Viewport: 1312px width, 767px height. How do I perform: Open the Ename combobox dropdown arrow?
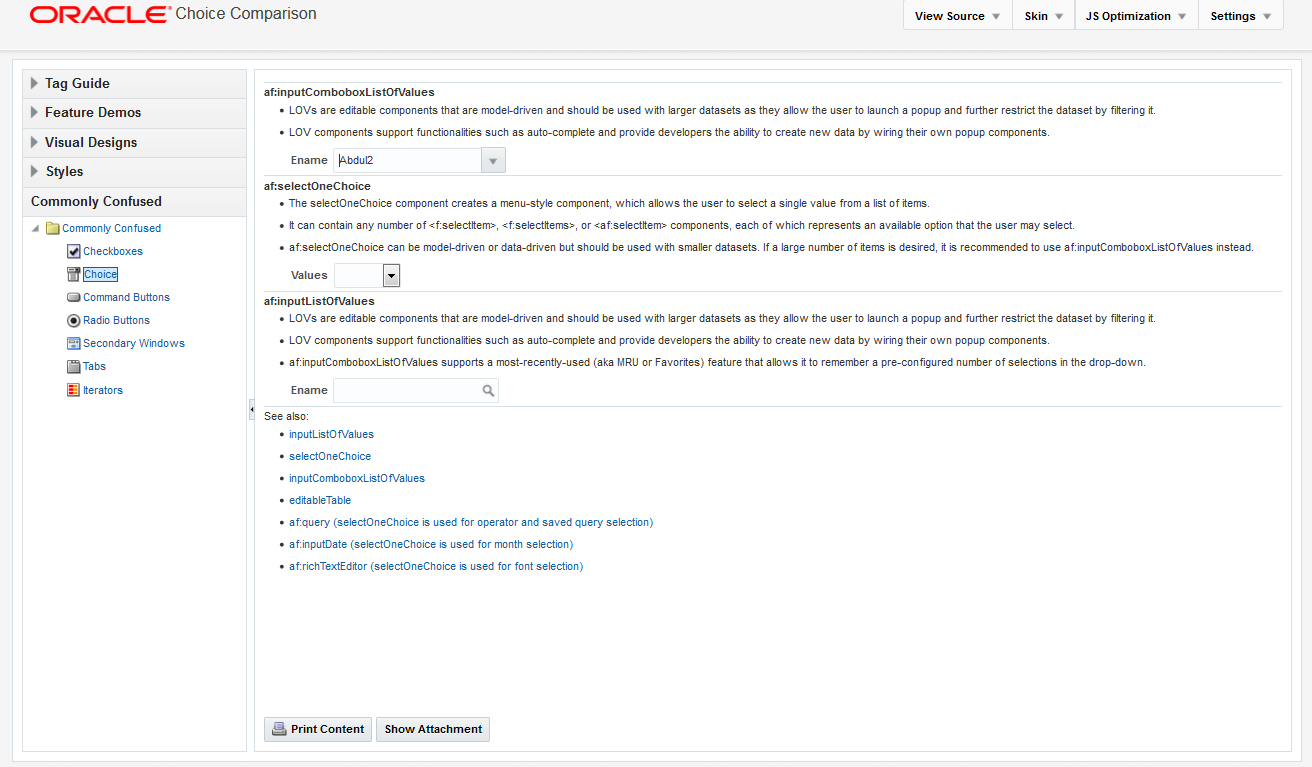click(493, 160)
